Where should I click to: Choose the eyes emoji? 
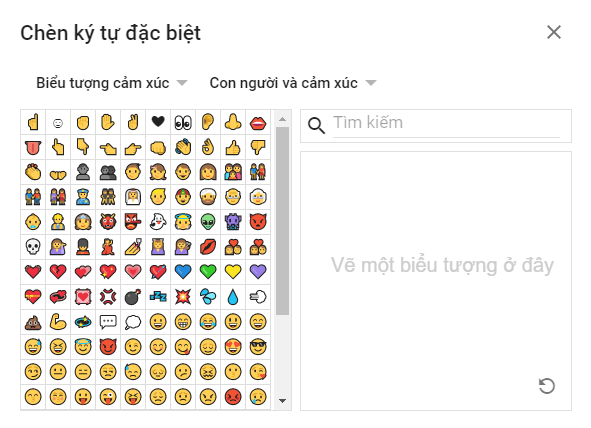click(x=183, y=122)
